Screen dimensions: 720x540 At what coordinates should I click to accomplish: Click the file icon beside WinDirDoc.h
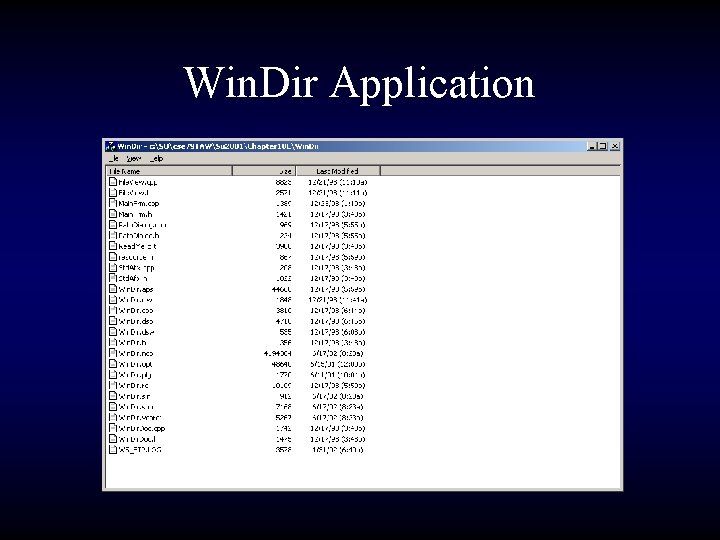(113, 439)
